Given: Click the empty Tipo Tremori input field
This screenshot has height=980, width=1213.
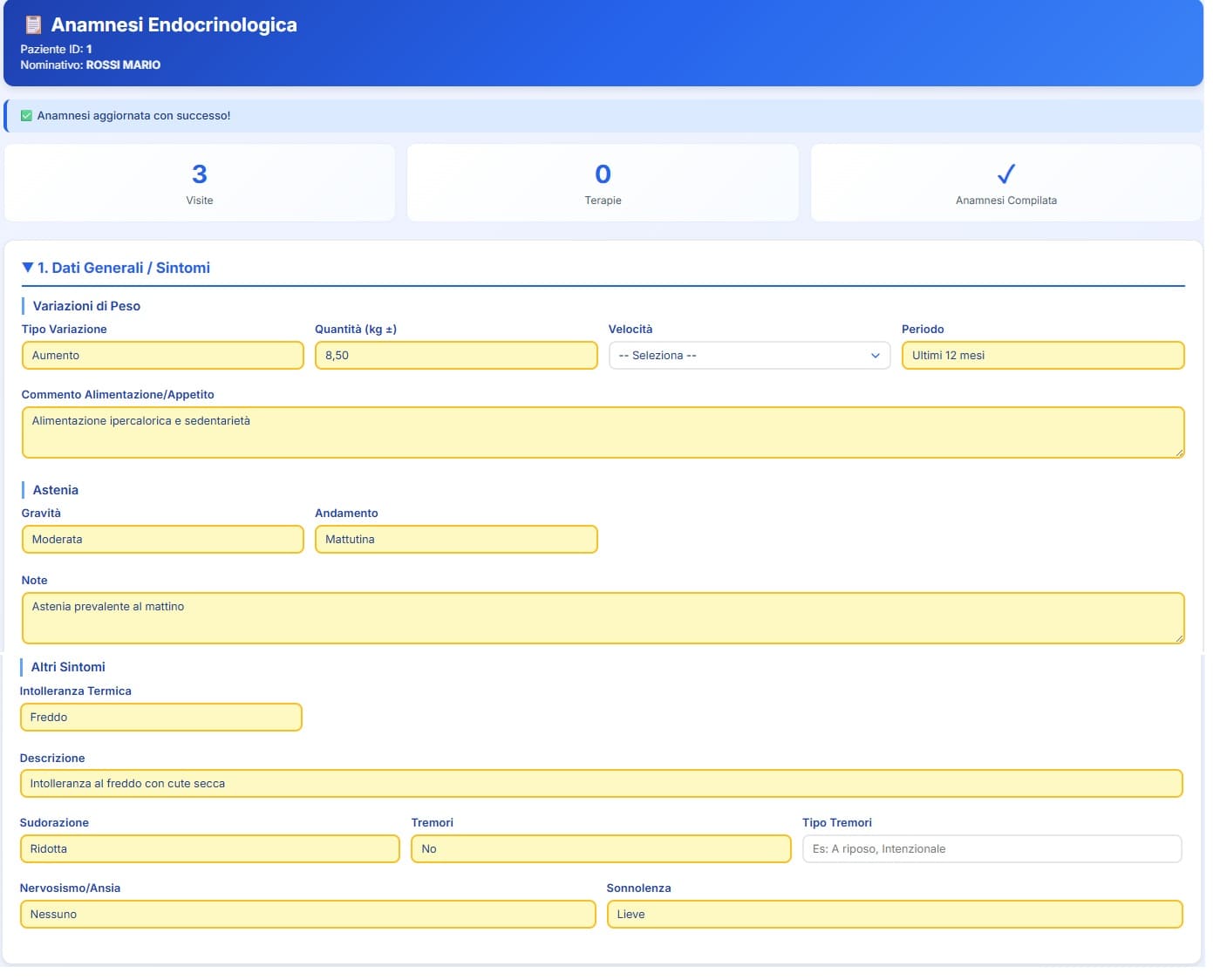Looking at the screenshot, I should tap(992, 849).
